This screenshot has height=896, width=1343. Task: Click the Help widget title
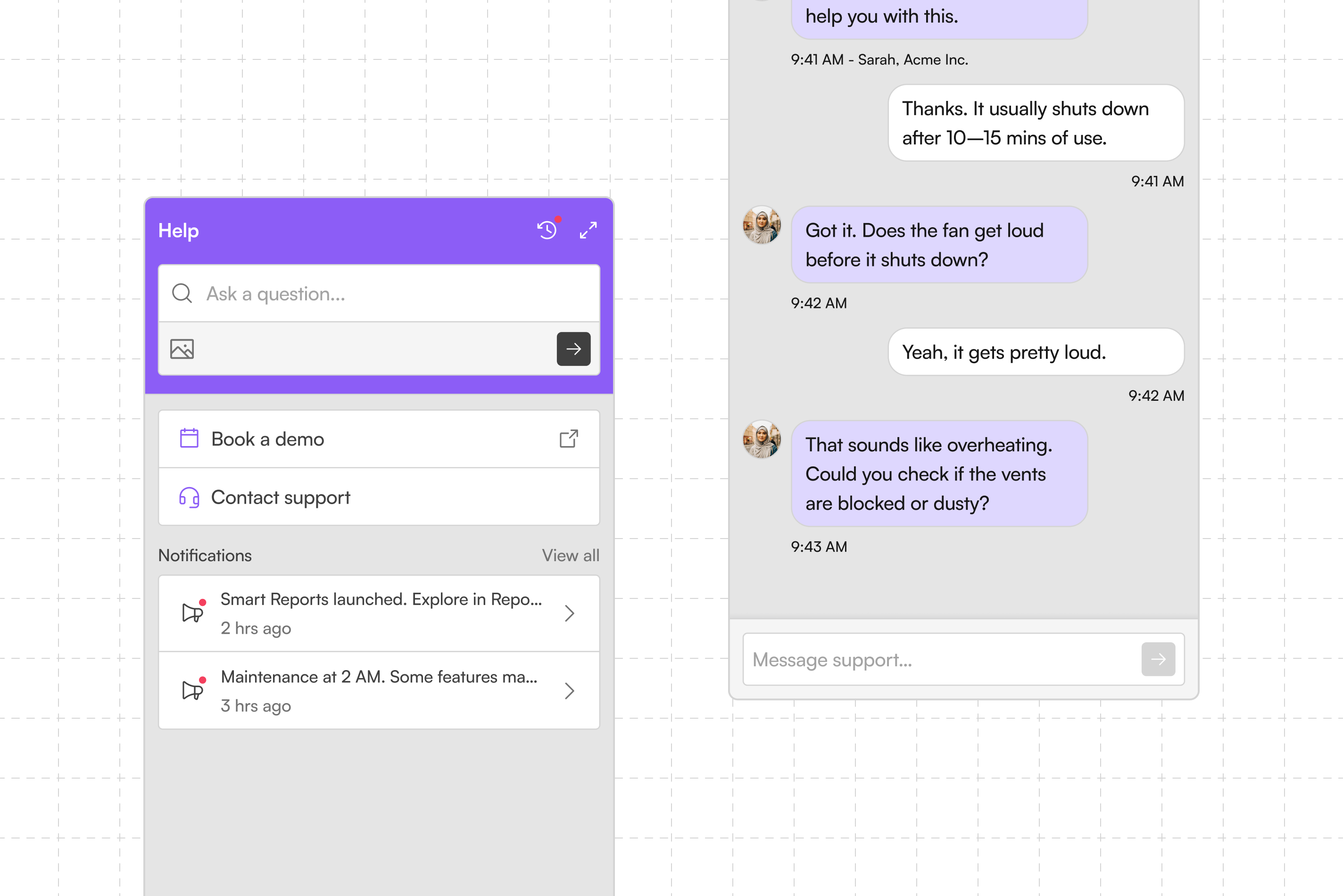coord(178,231)
